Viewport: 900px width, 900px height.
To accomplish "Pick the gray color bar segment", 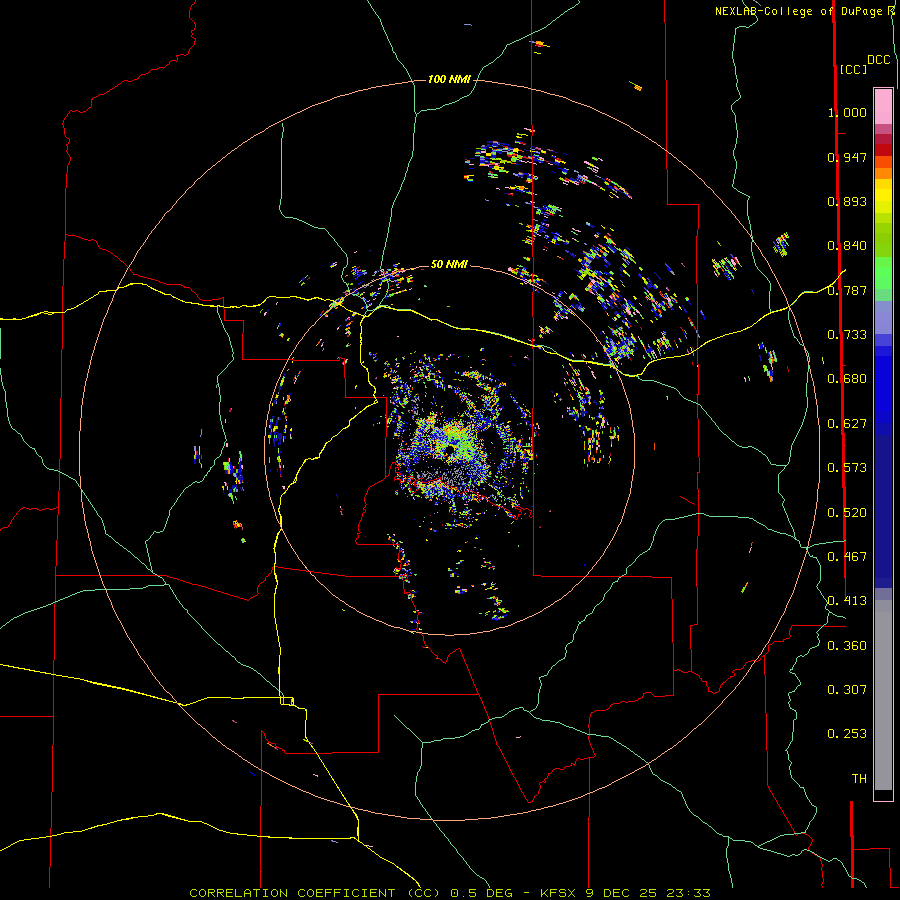I will [883, 695].
